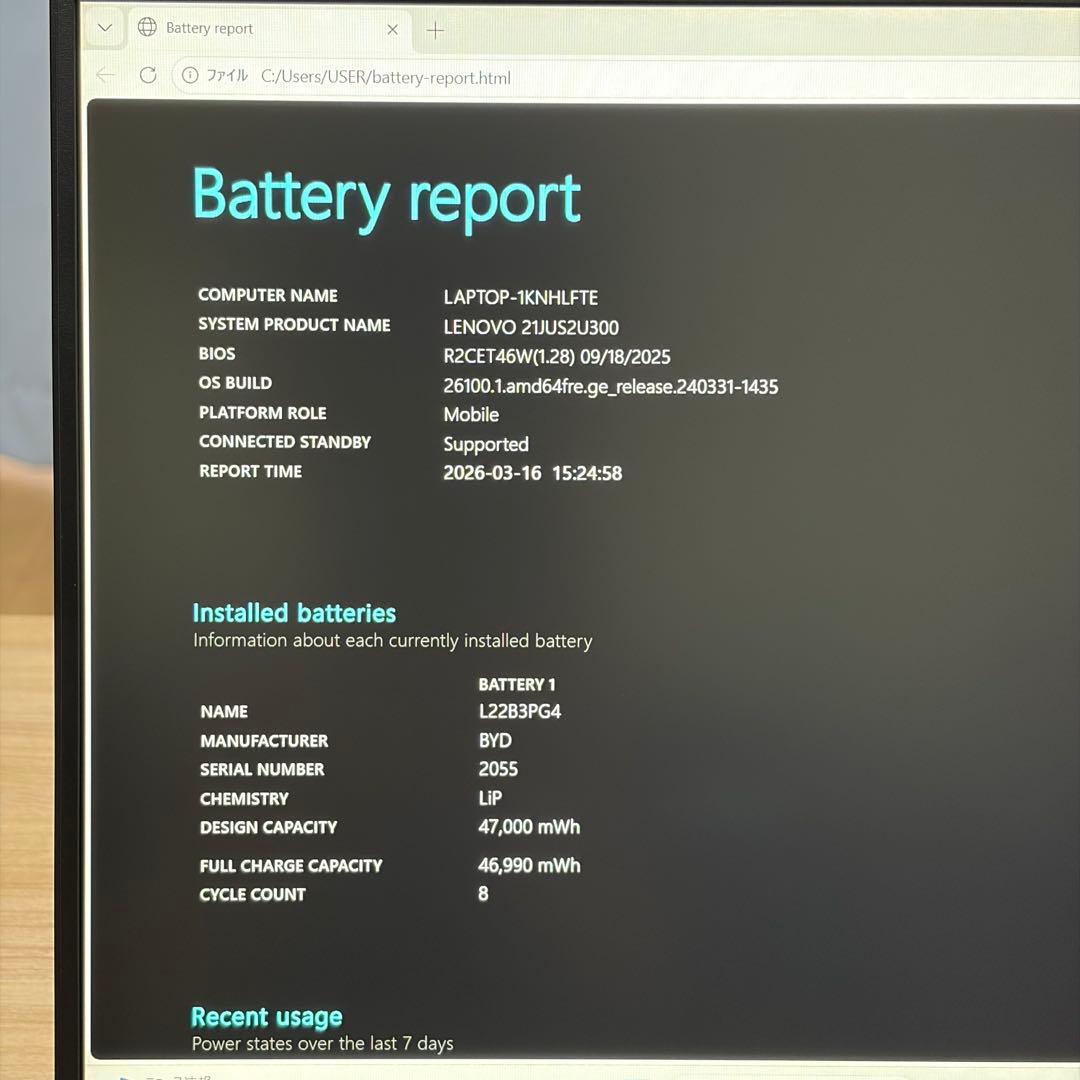Click the battery name L22B3PG4

coord(520,711)
